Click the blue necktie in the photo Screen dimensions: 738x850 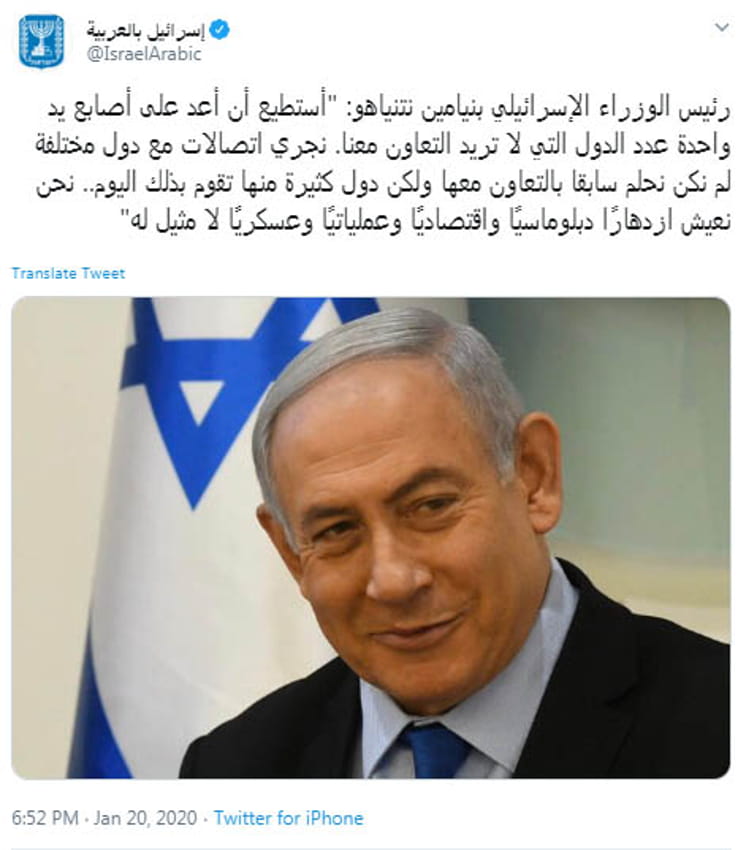[433, 751]
